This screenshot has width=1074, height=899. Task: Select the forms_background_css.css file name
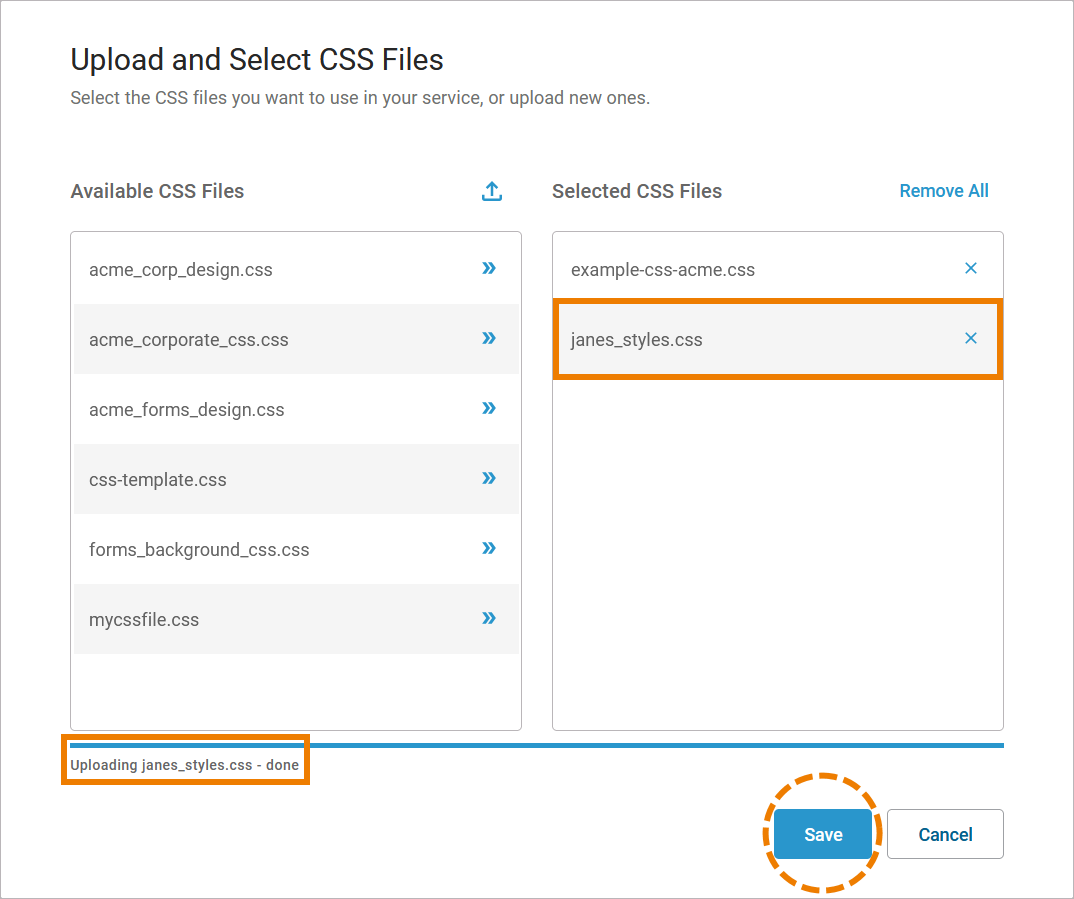[199, 550]
